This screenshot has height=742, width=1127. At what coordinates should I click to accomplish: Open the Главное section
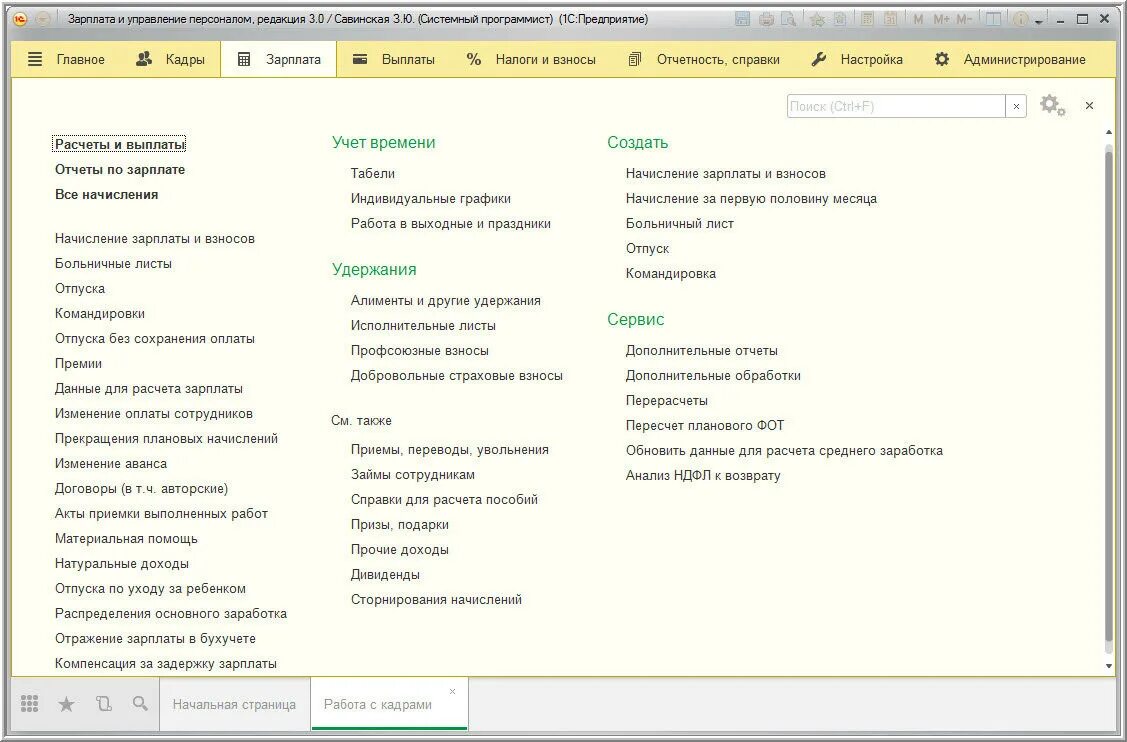(x=66, y=60)
